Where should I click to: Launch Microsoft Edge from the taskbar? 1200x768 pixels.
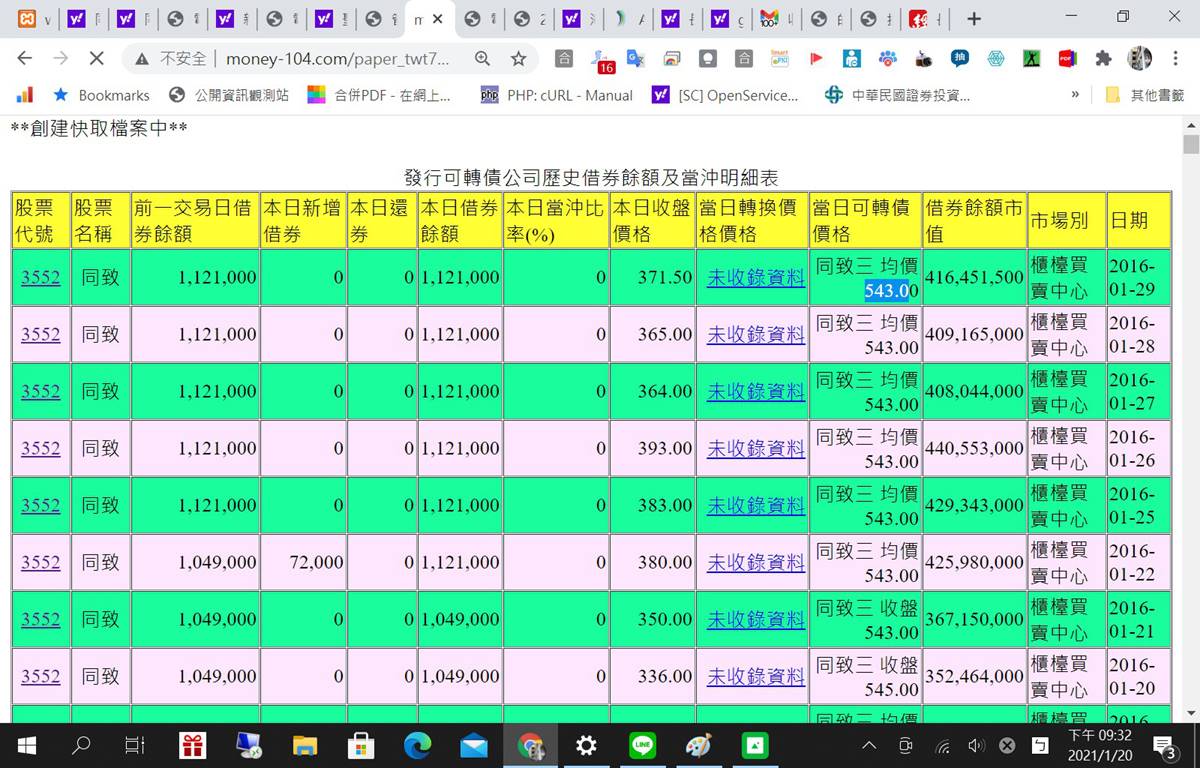[417, 745]
